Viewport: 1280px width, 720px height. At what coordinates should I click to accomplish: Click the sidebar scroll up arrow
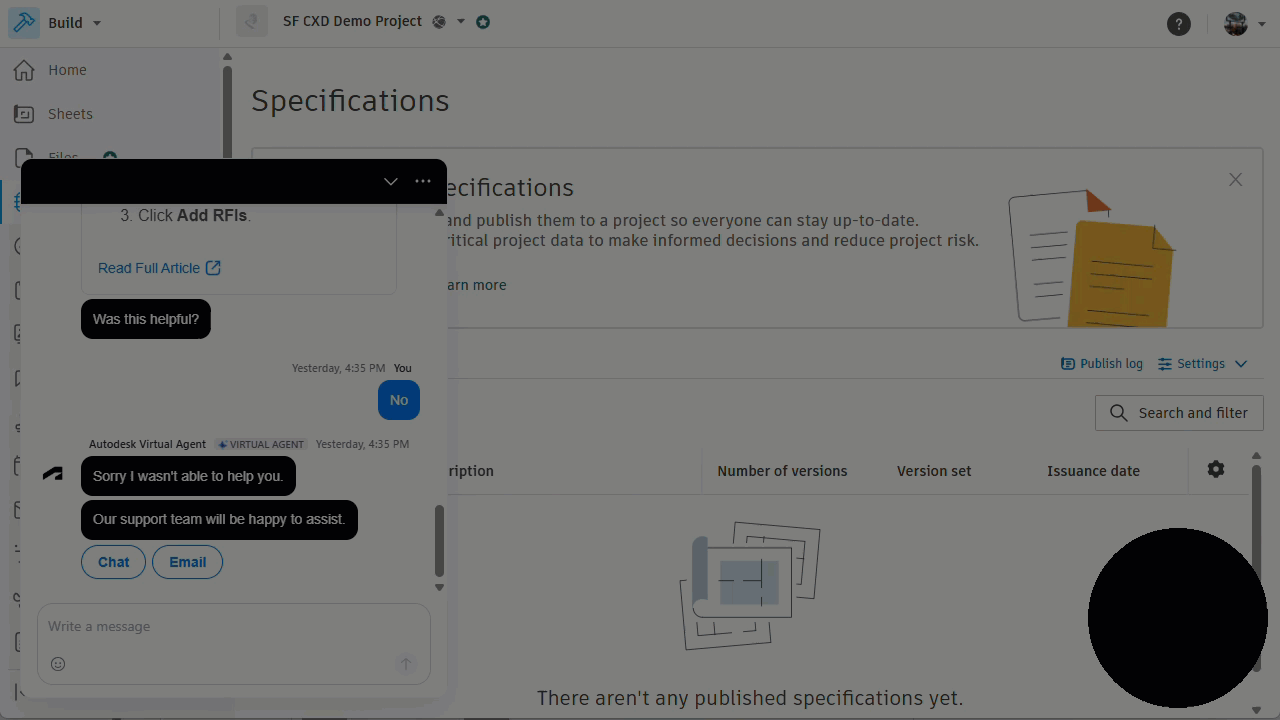click(227, 57)
